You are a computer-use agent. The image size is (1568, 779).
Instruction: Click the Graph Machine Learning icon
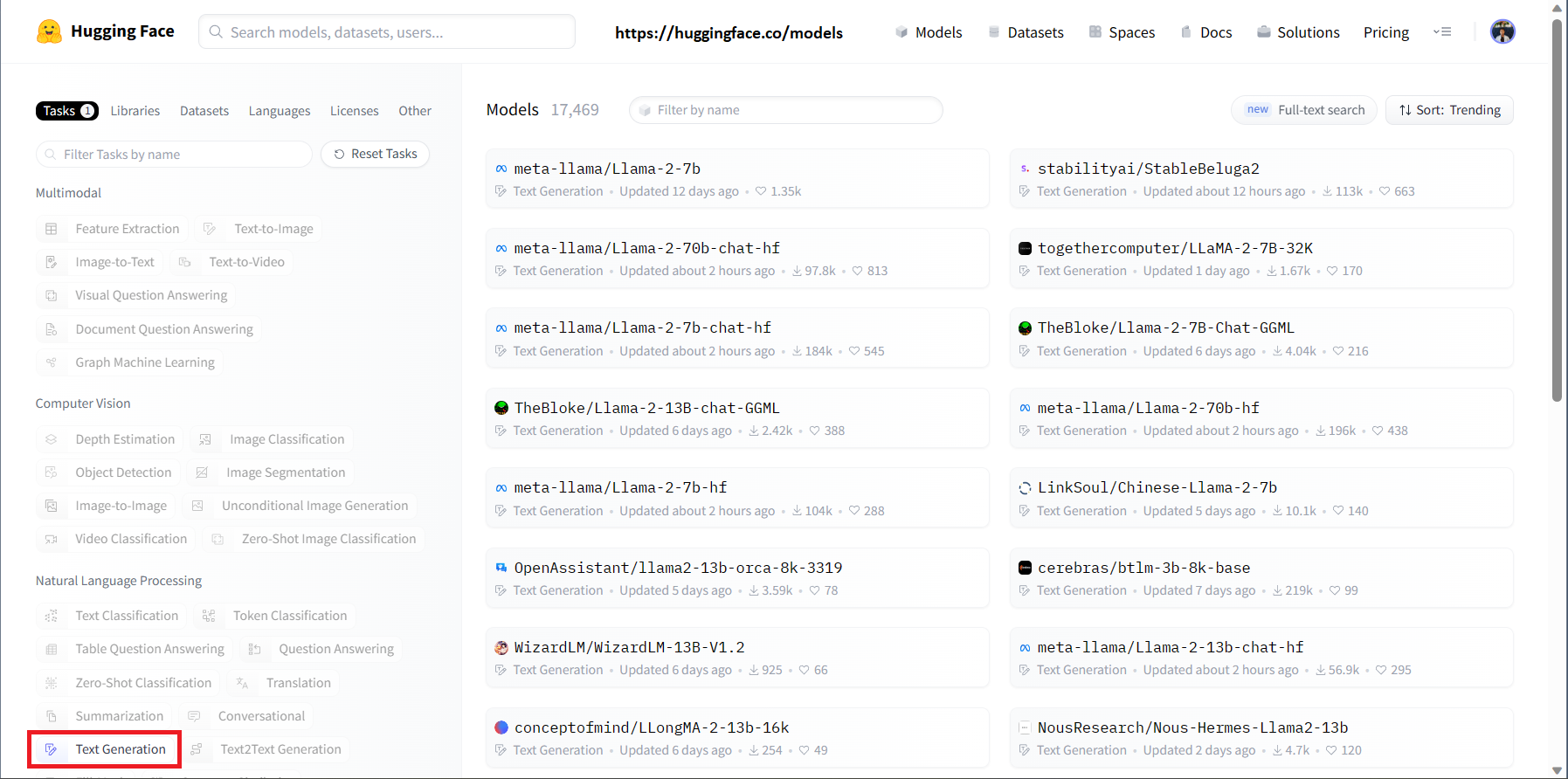coord(52,362)
